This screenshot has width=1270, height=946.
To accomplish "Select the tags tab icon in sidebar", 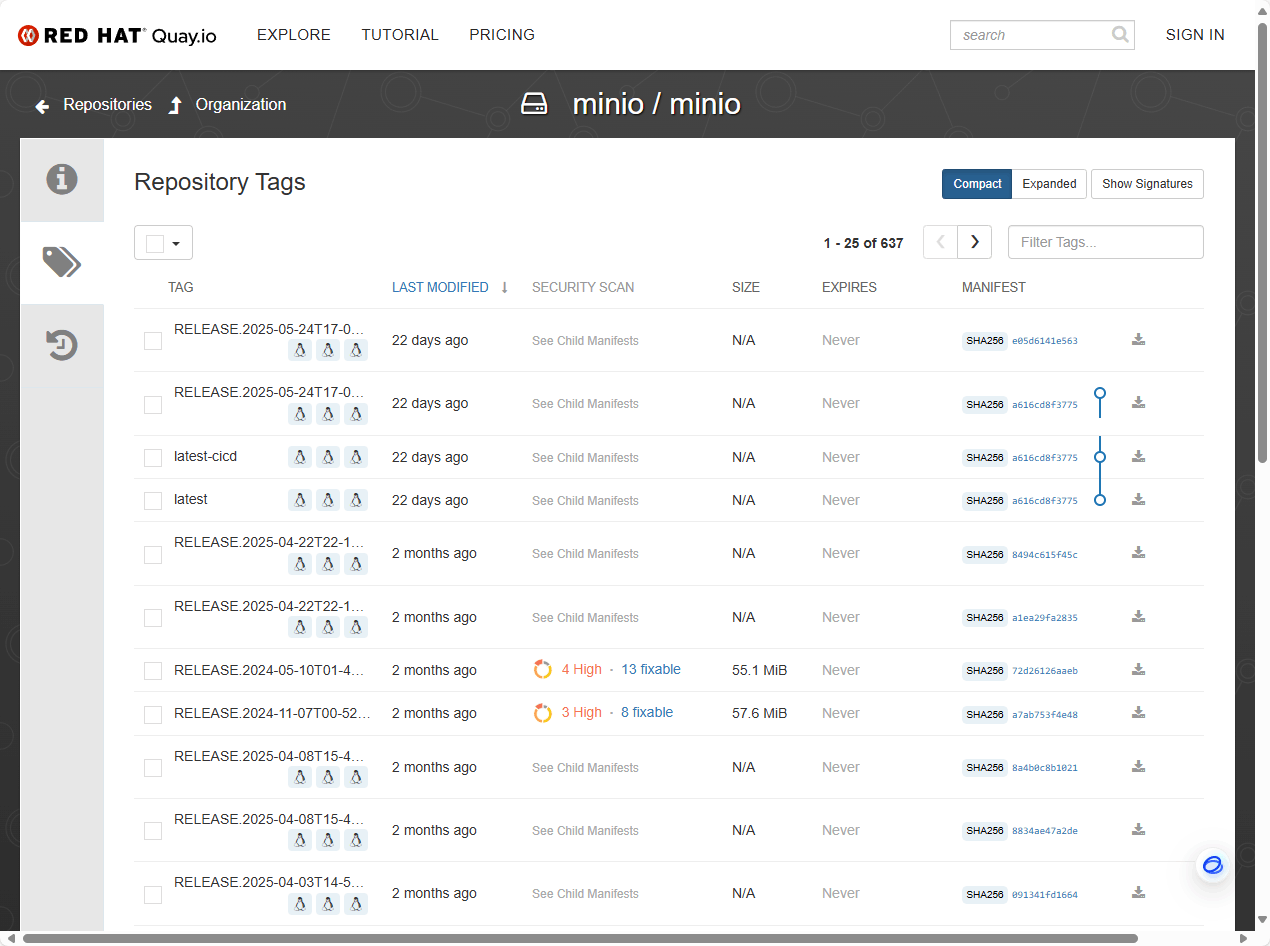I will 62,263.
